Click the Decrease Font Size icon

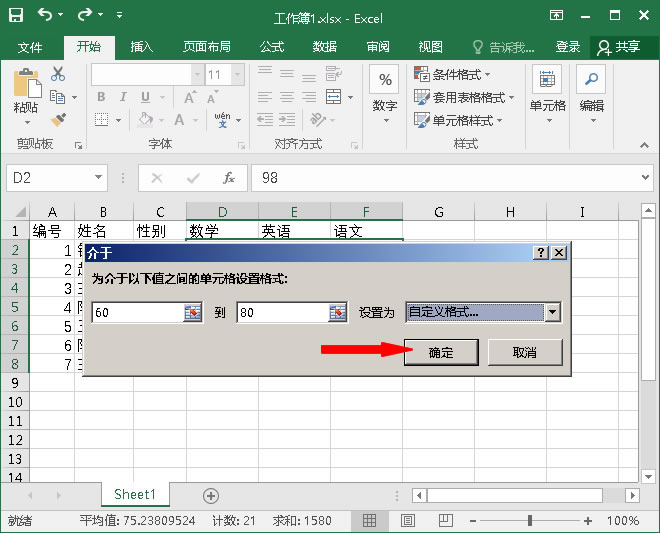coord(213,97)
